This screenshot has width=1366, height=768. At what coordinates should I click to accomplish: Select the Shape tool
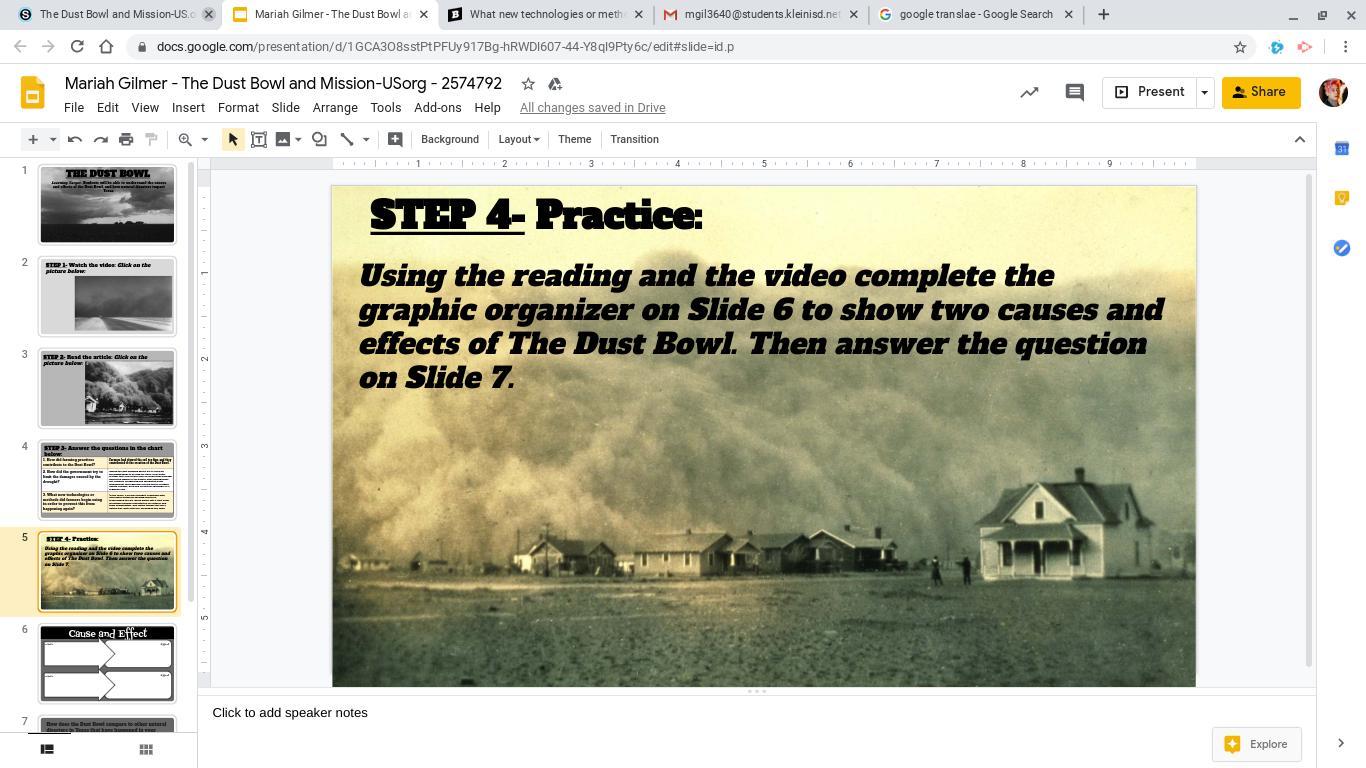[319, 139]
